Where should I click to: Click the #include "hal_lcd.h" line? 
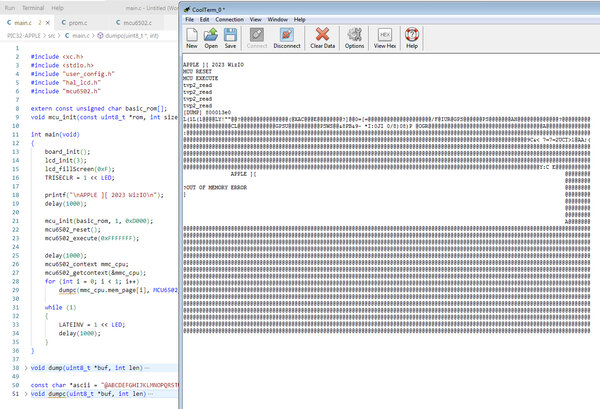(x=66, y=83)
